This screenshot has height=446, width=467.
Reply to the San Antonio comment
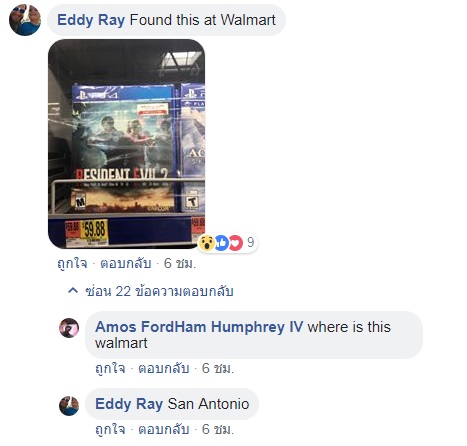164,429
